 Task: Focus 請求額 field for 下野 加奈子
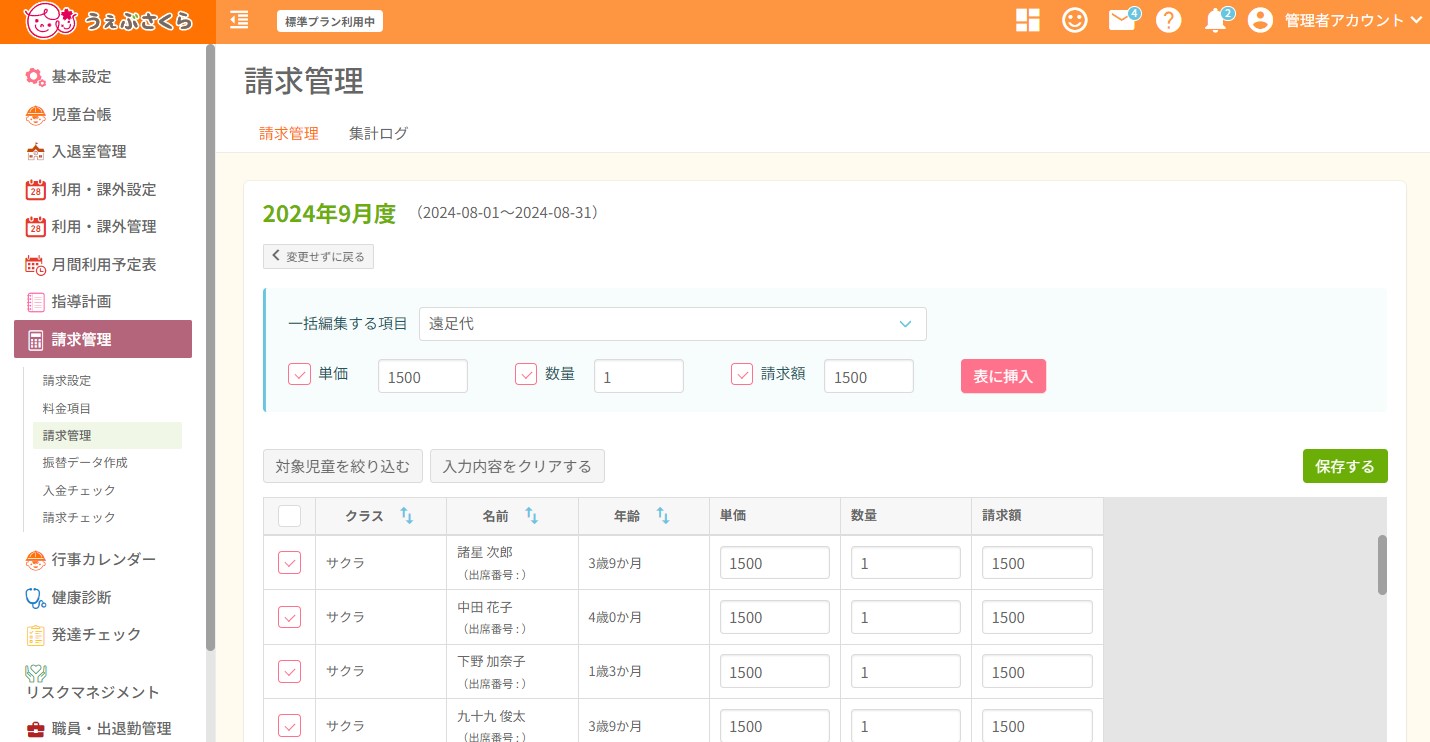(x=1037, y=672)
